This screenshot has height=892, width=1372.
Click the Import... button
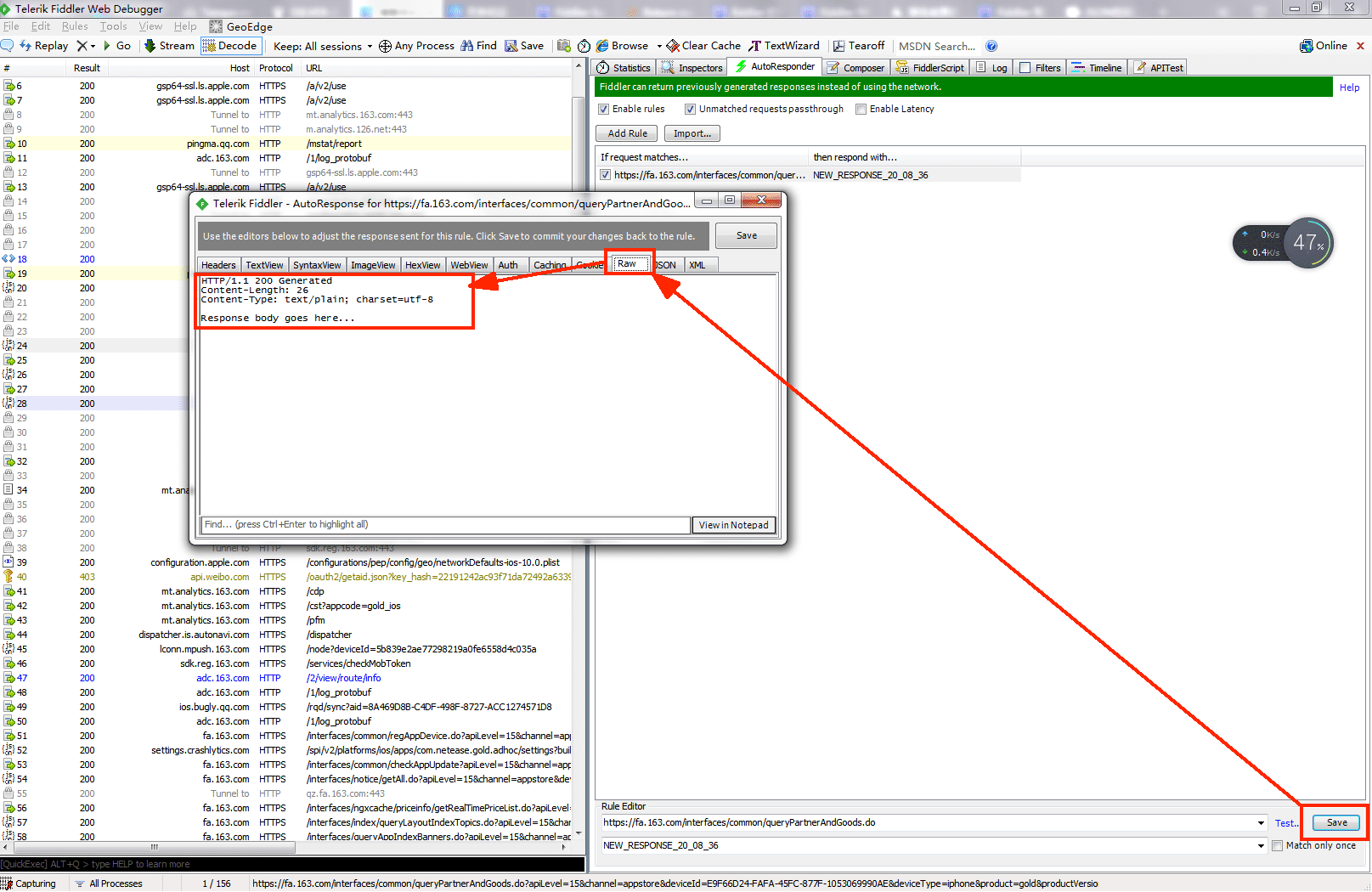pos(692,133)
